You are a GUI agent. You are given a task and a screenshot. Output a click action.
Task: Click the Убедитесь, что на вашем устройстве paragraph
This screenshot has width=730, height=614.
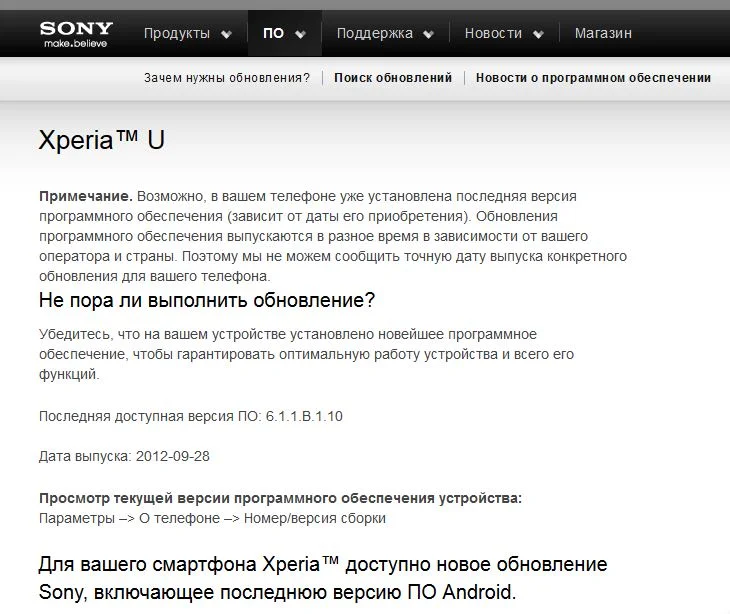tap(306, 354)
